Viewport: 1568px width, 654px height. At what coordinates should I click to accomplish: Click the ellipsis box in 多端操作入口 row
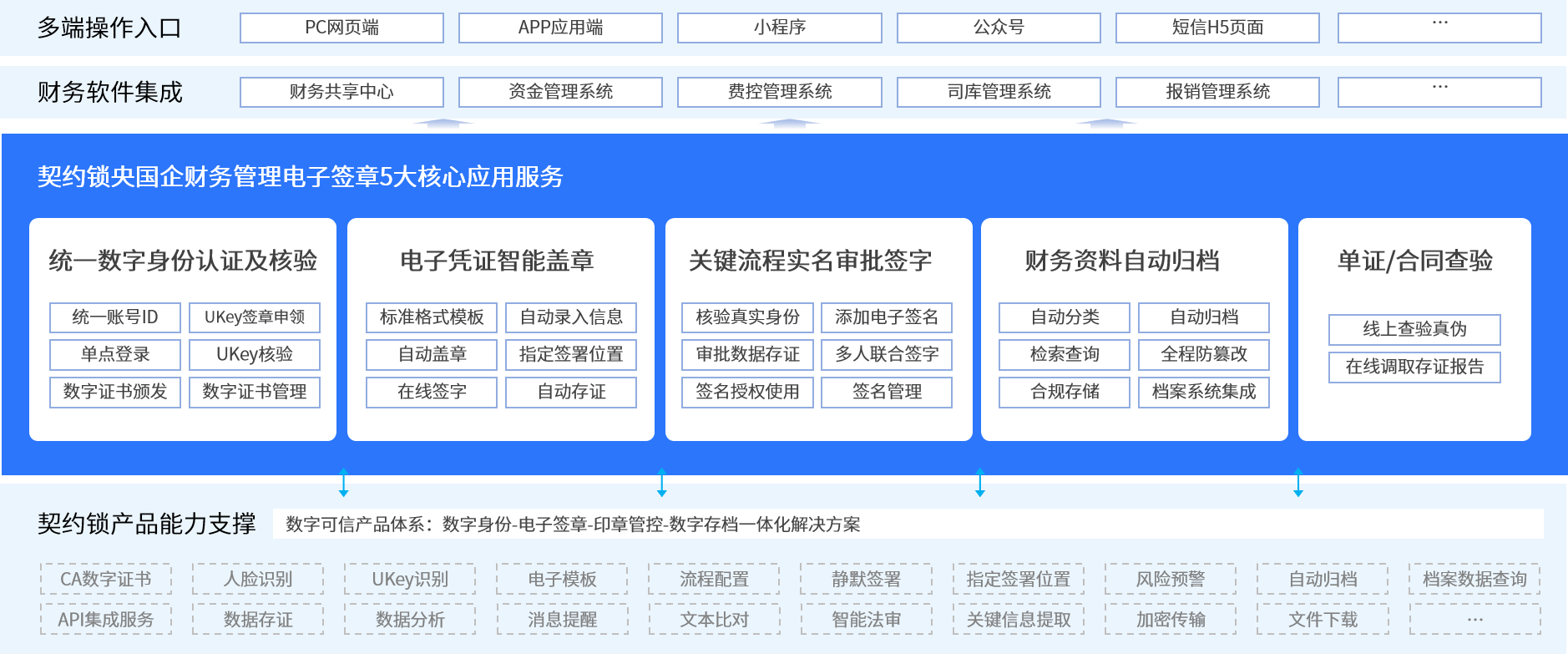coord(1439,28)
